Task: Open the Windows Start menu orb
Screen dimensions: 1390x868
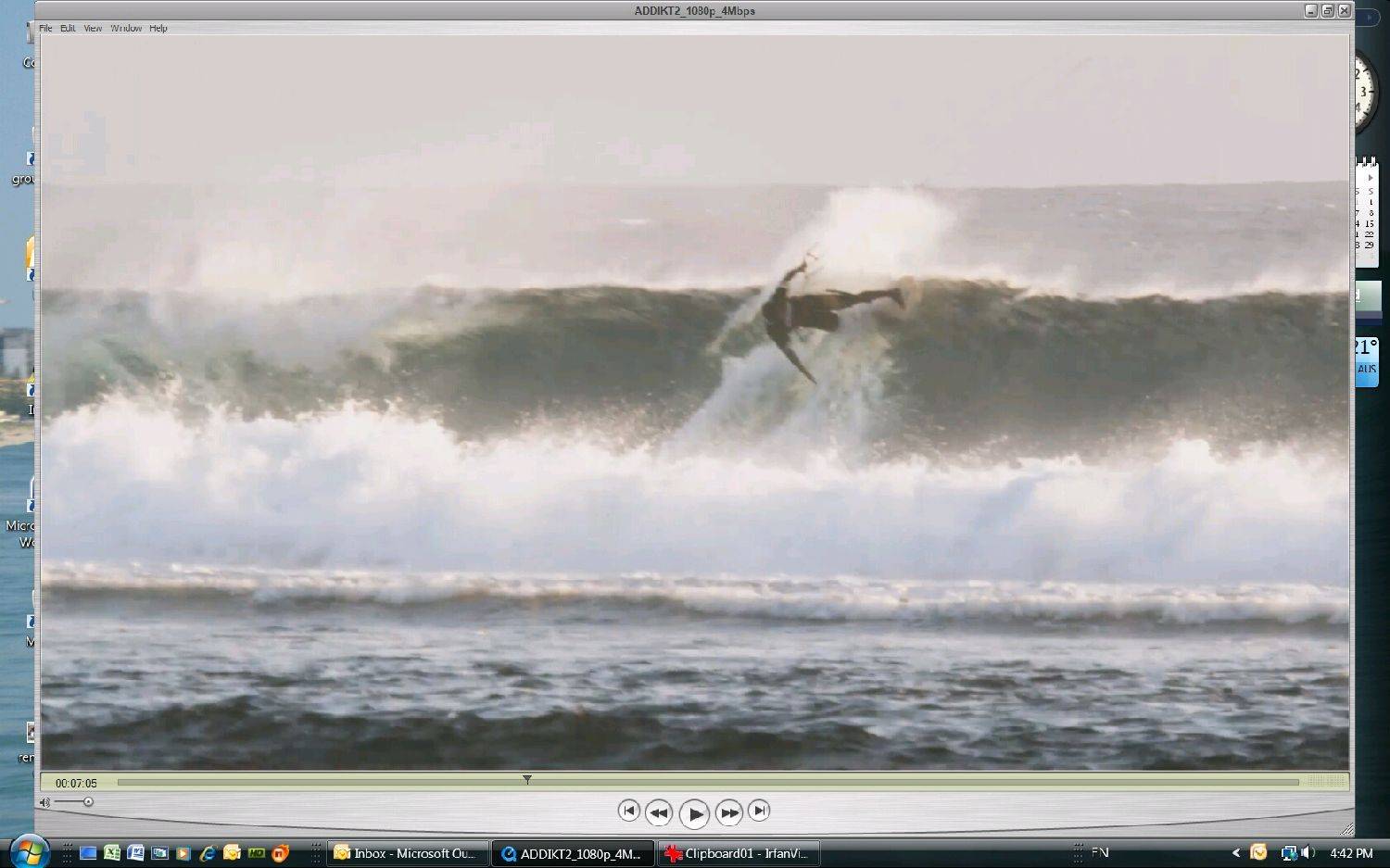Action: (28, 851)
